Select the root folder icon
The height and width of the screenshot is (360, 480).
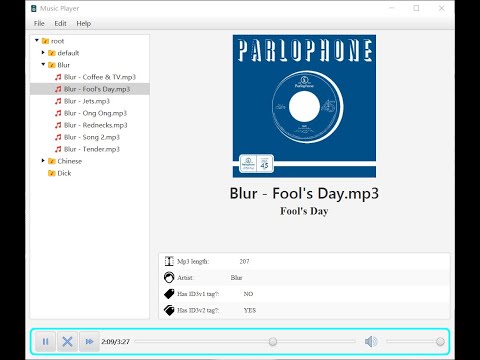tap(45, 41)
